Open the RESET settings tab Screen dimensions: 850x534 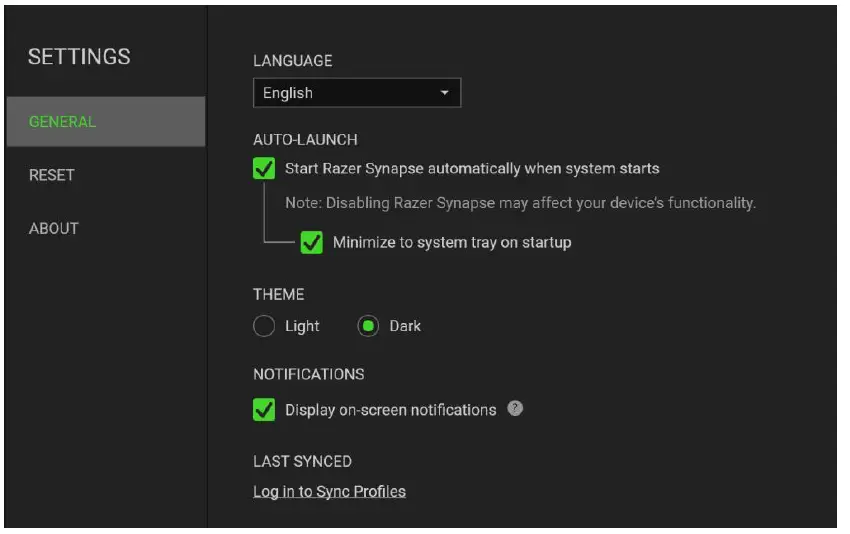[52, 175]
